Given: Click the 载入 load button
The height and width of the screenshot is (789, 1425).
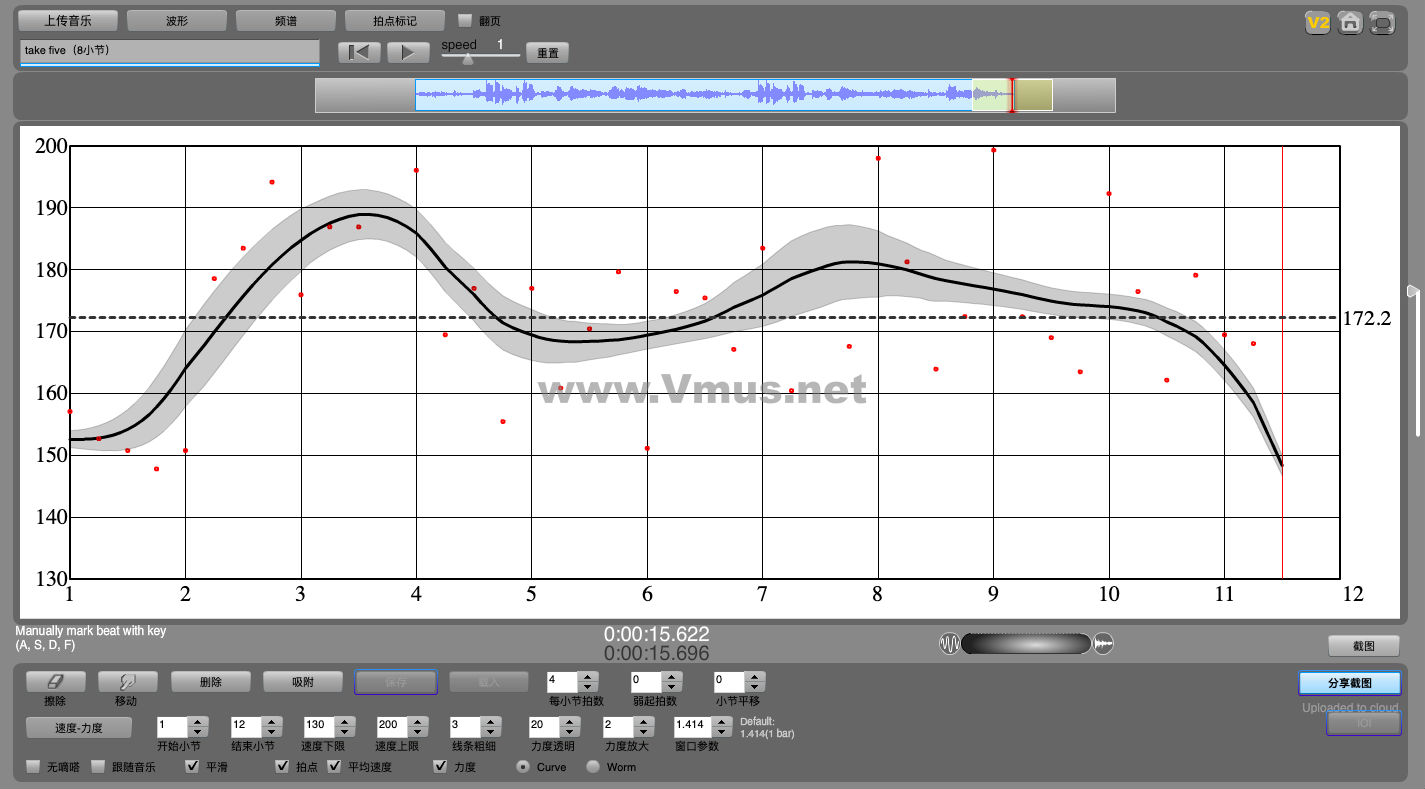Looking at the screenshot, I should click(x=489, y=682).
